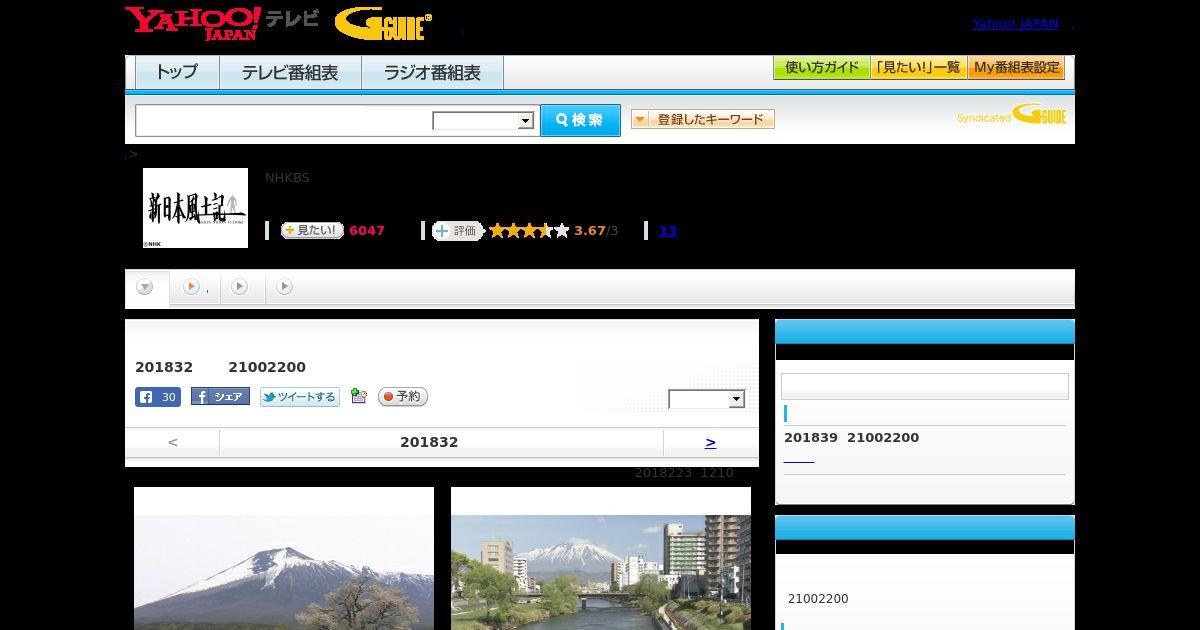Image resolution: width=1200 pixels, height=630 pixels.
Task: Click the ツイートする button
Action: (x=300, y=397)
